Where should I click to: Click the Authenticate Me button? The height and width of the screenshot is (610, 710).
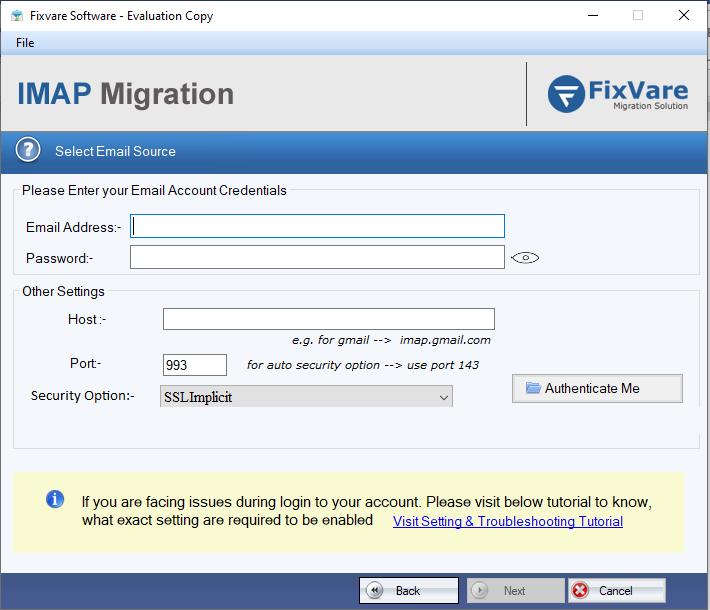pyautogui.click(x=597, y=389)
